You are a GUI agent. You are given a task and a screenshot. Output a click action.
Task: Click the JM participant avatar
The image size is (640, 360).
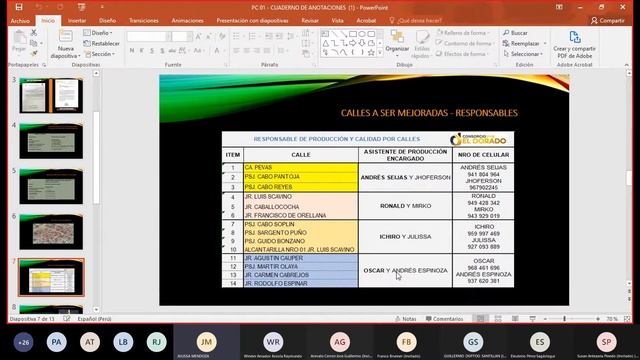[207, 342]
